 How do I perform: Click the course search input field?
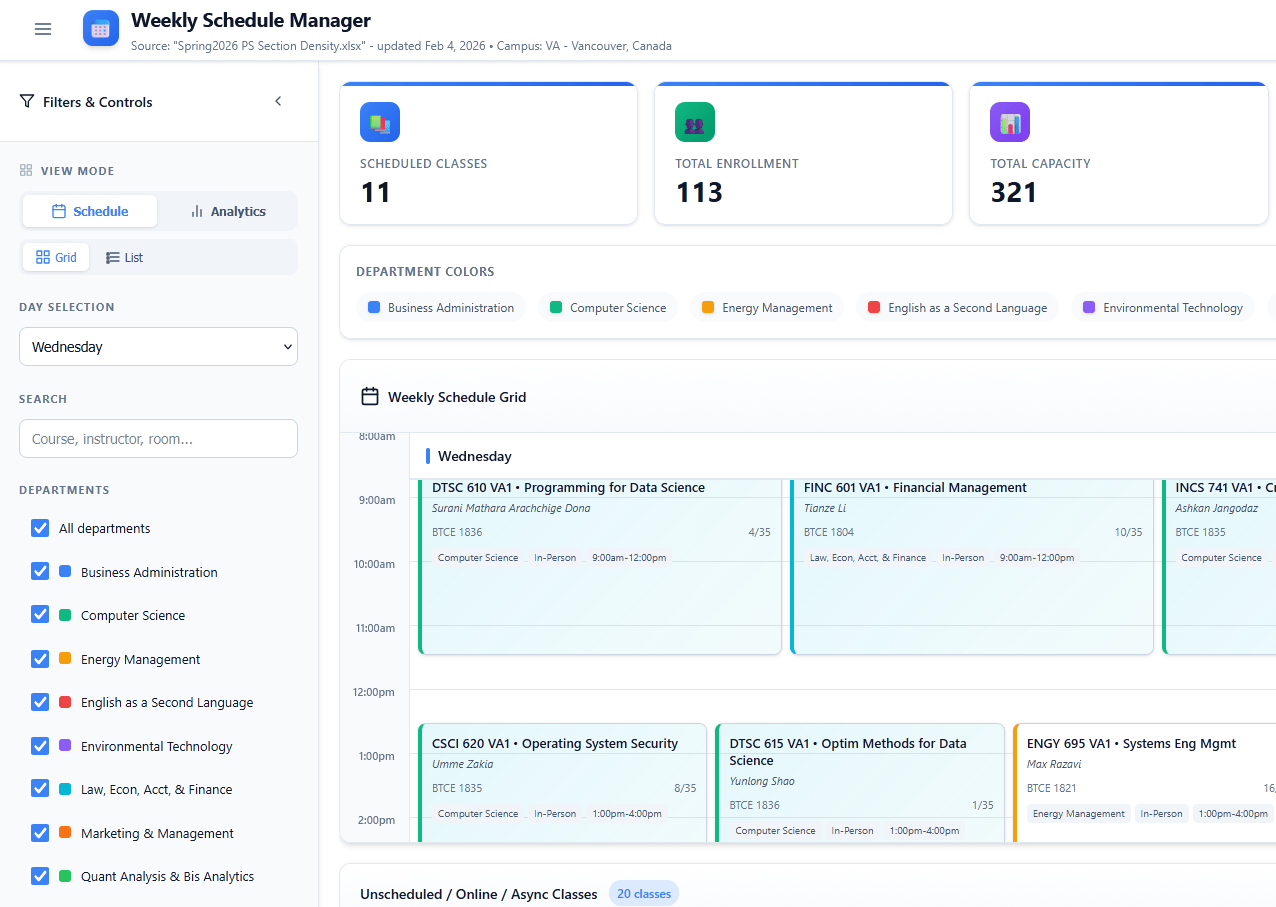(158, 438)
